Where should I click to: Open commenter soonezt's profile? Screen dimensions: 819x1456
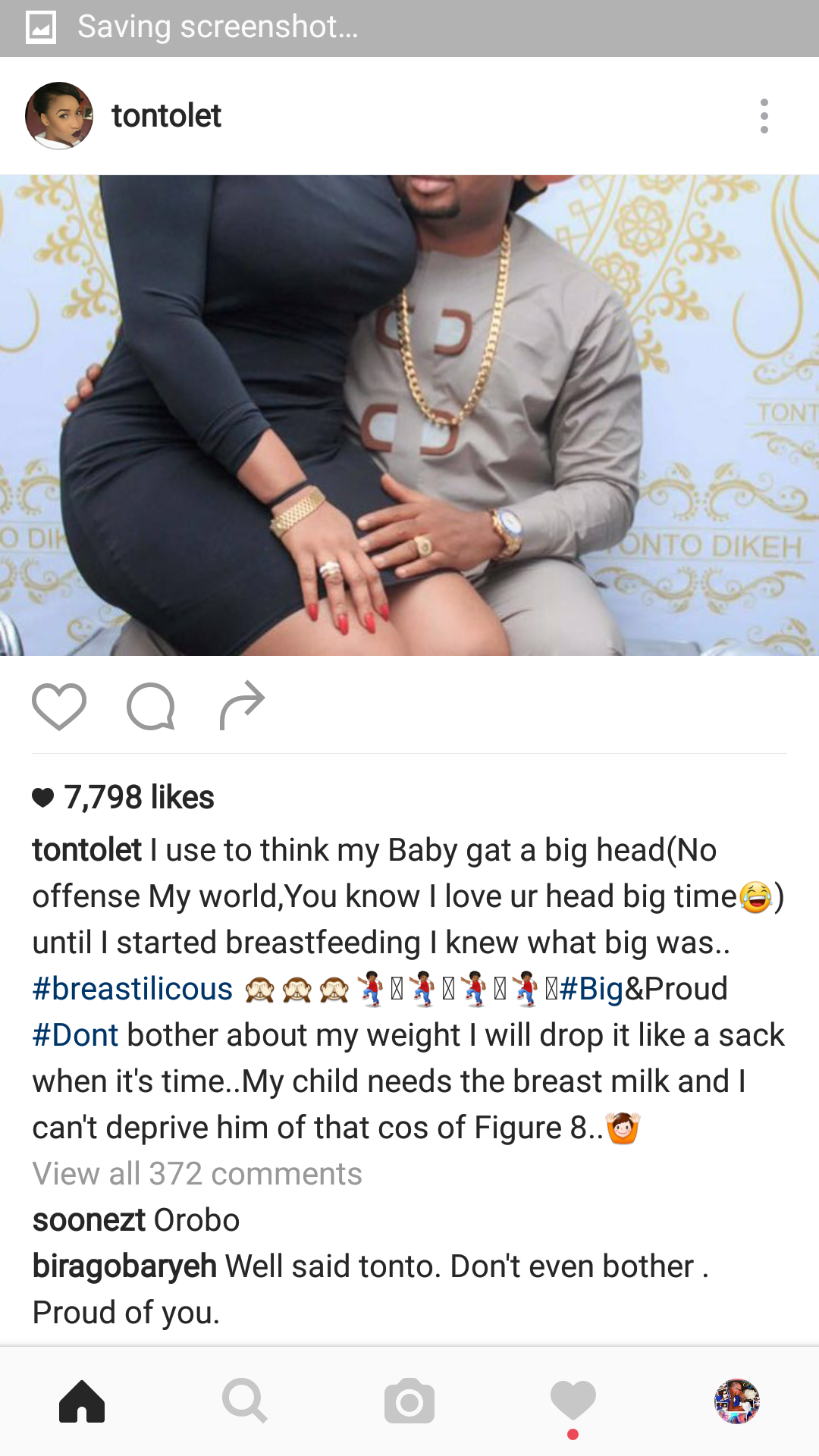(x=89, y=1220)
